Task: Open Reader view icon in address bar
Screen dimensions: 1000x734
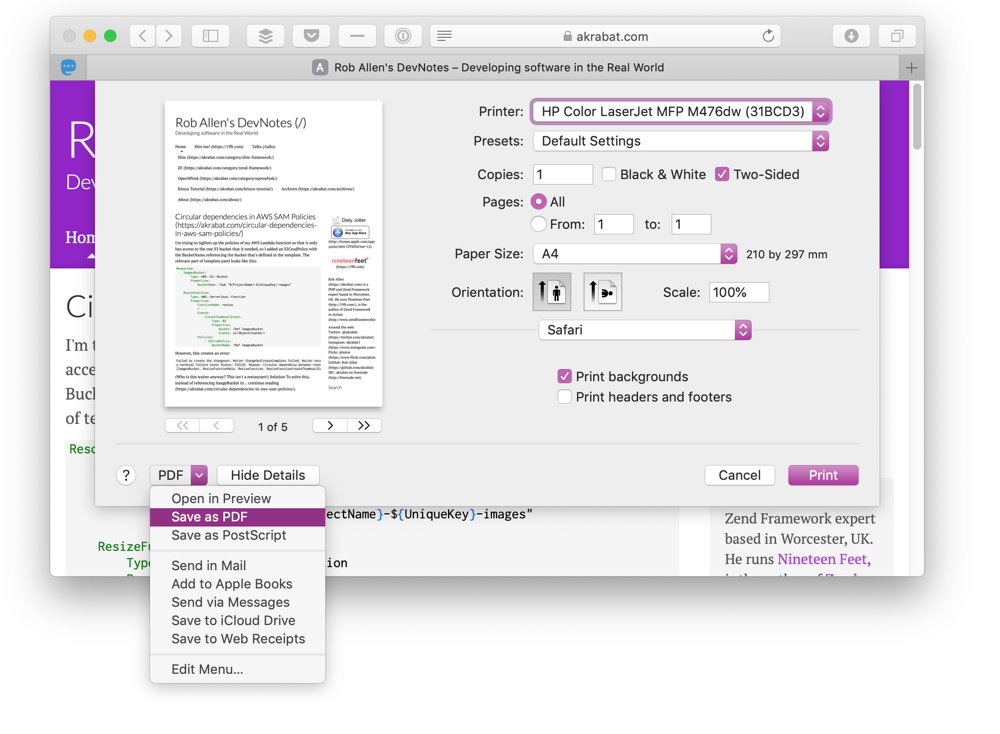Action: [445, 36]
